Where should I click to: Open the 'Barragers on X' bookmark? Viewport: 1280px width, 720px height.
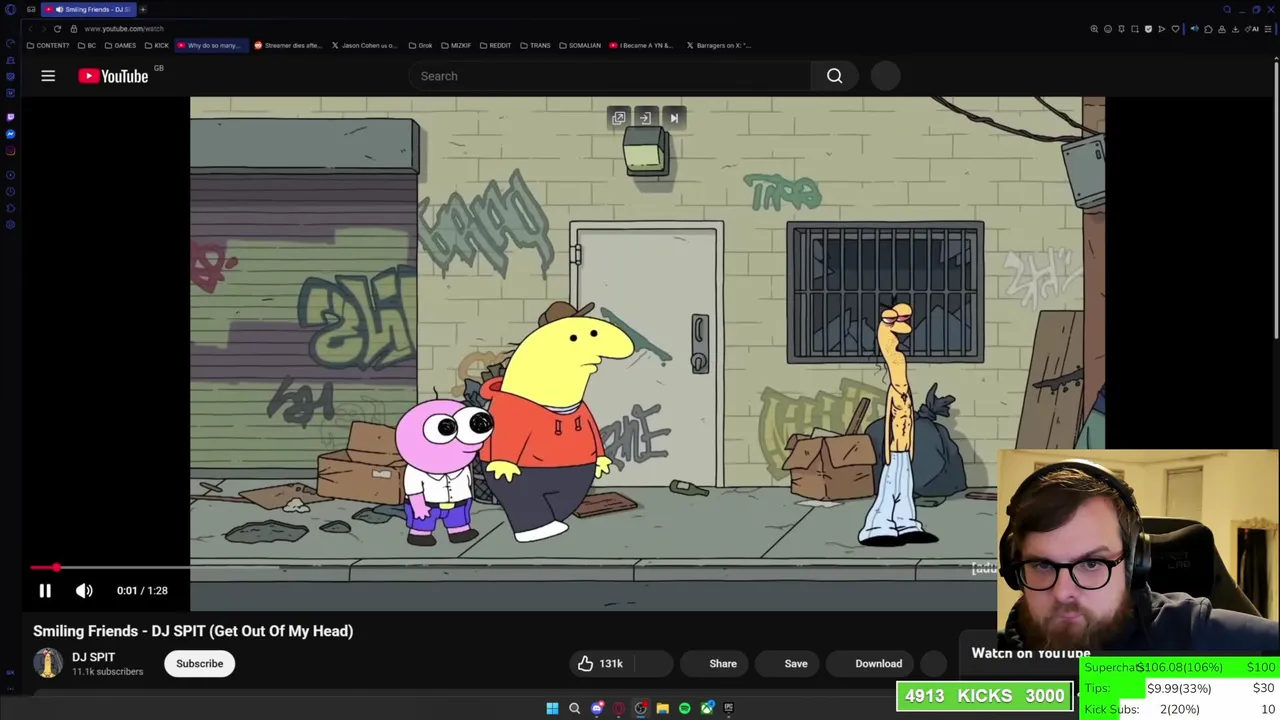[x=718, y=45]
